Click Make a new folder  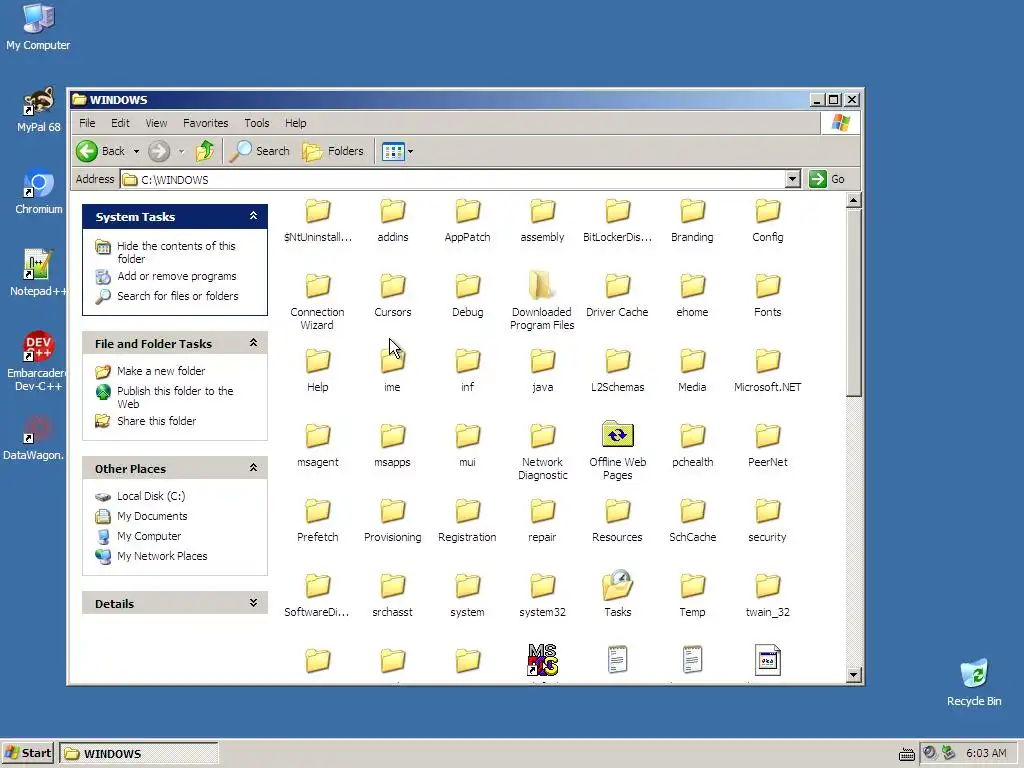pyautogui.click(x=161, y=371)
